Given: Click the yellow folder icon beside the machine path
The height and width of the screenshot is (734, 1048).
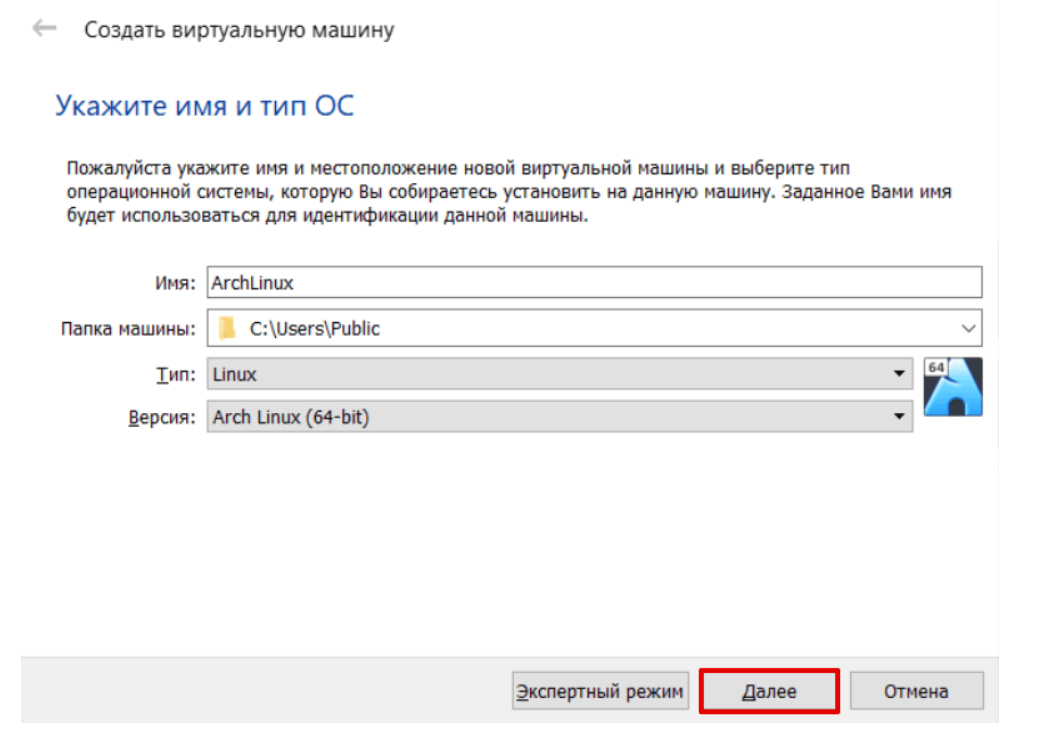Looking at the screenshot, I should pos(229,328).
